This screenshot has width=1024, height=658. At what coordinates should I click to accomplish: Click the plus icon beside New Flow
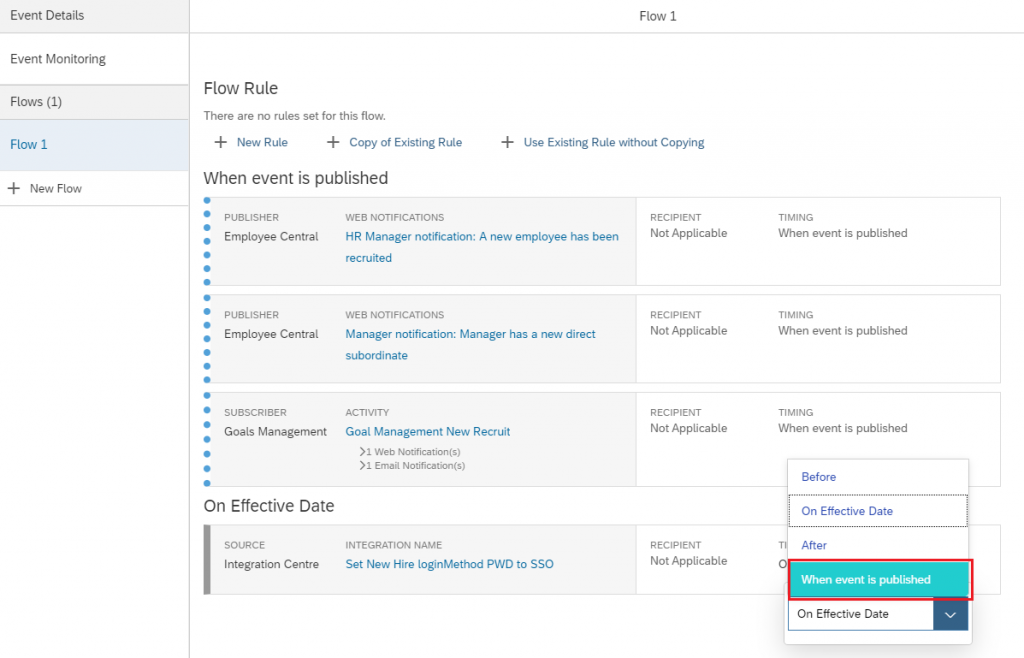(x=14, y=188)
